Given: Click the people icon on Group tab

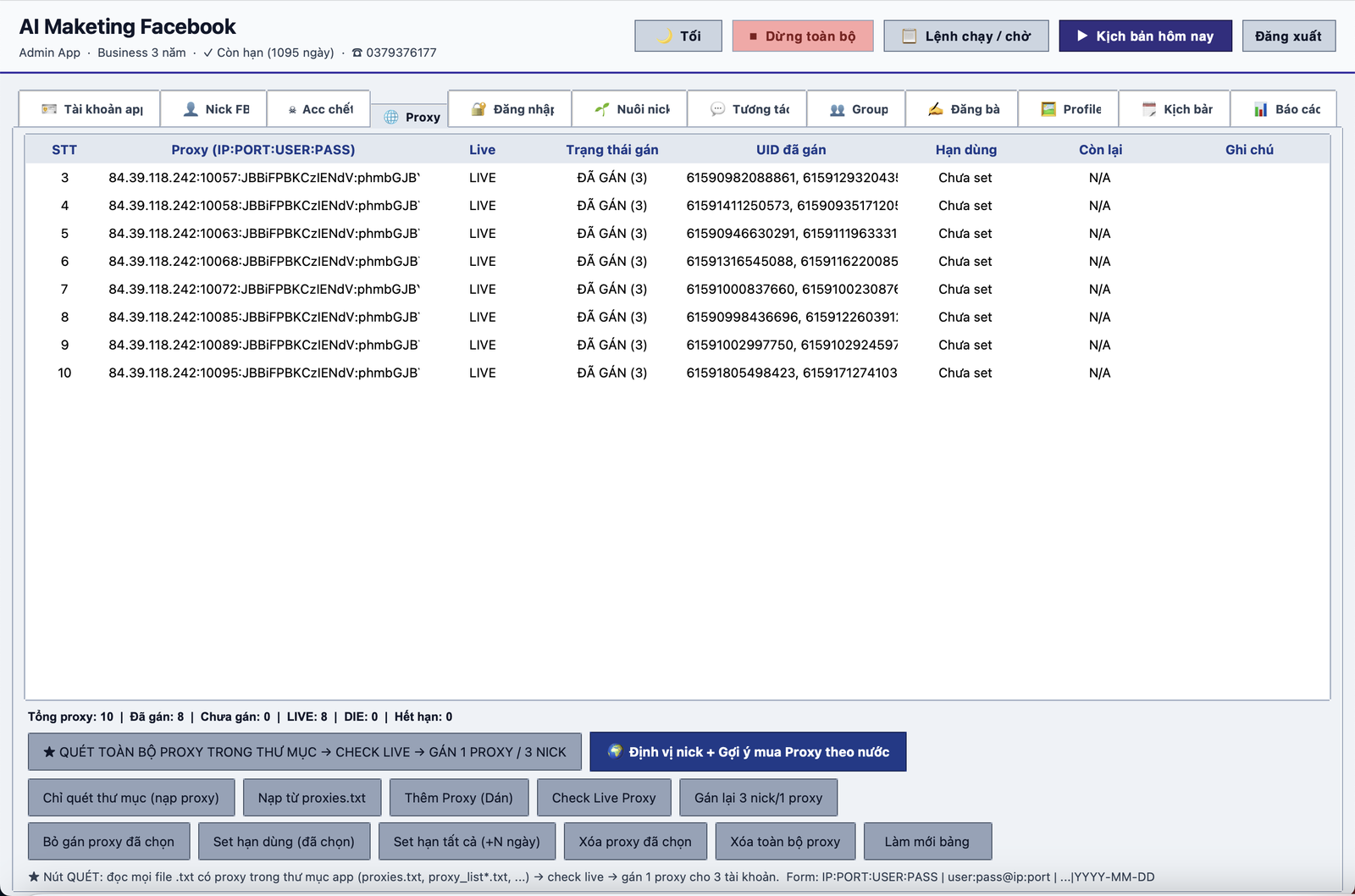Looking at the screenshot, I should [838, 109].
